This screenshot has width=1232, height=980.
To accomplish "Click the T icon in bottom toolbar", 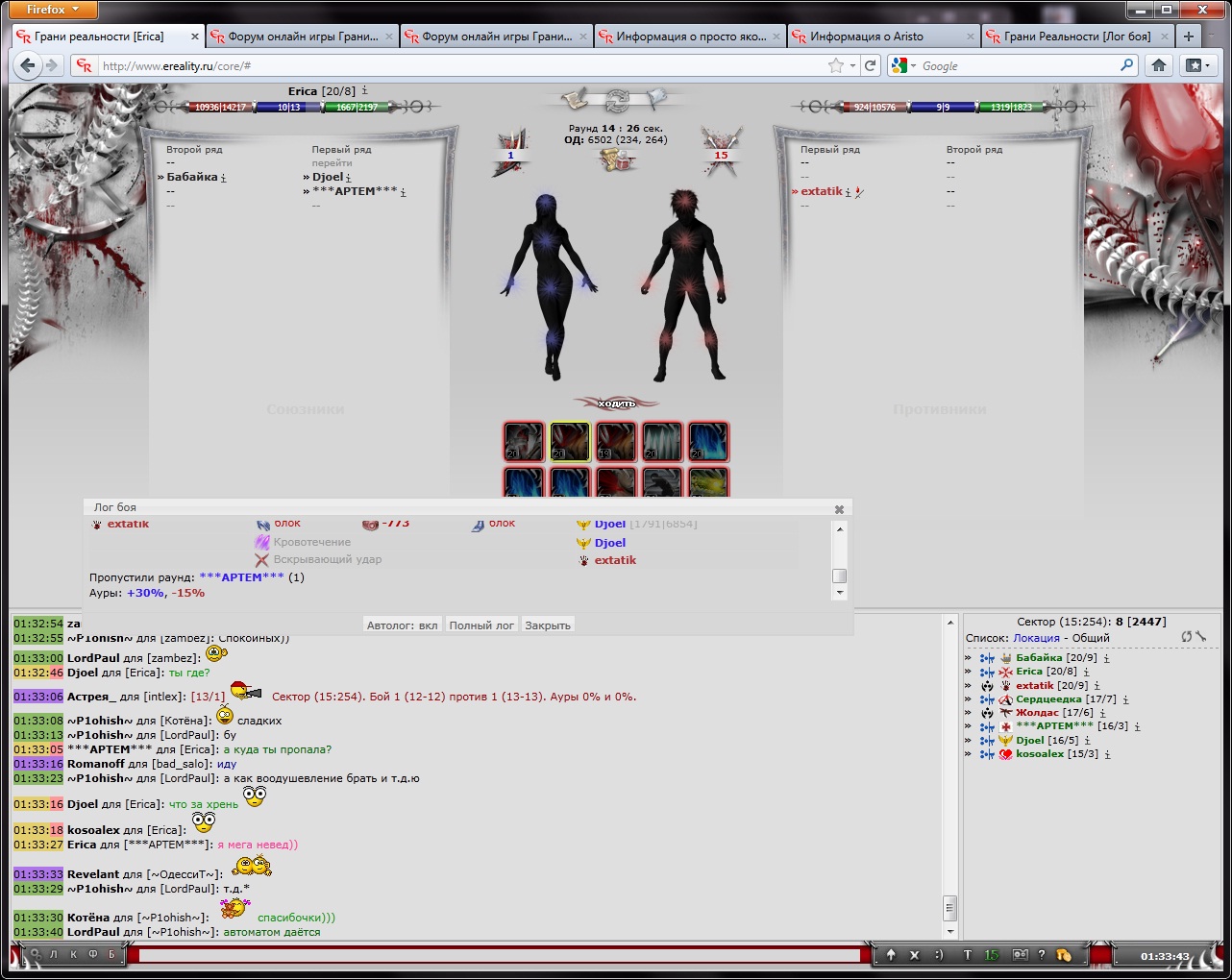I will (x=968, y=955).
